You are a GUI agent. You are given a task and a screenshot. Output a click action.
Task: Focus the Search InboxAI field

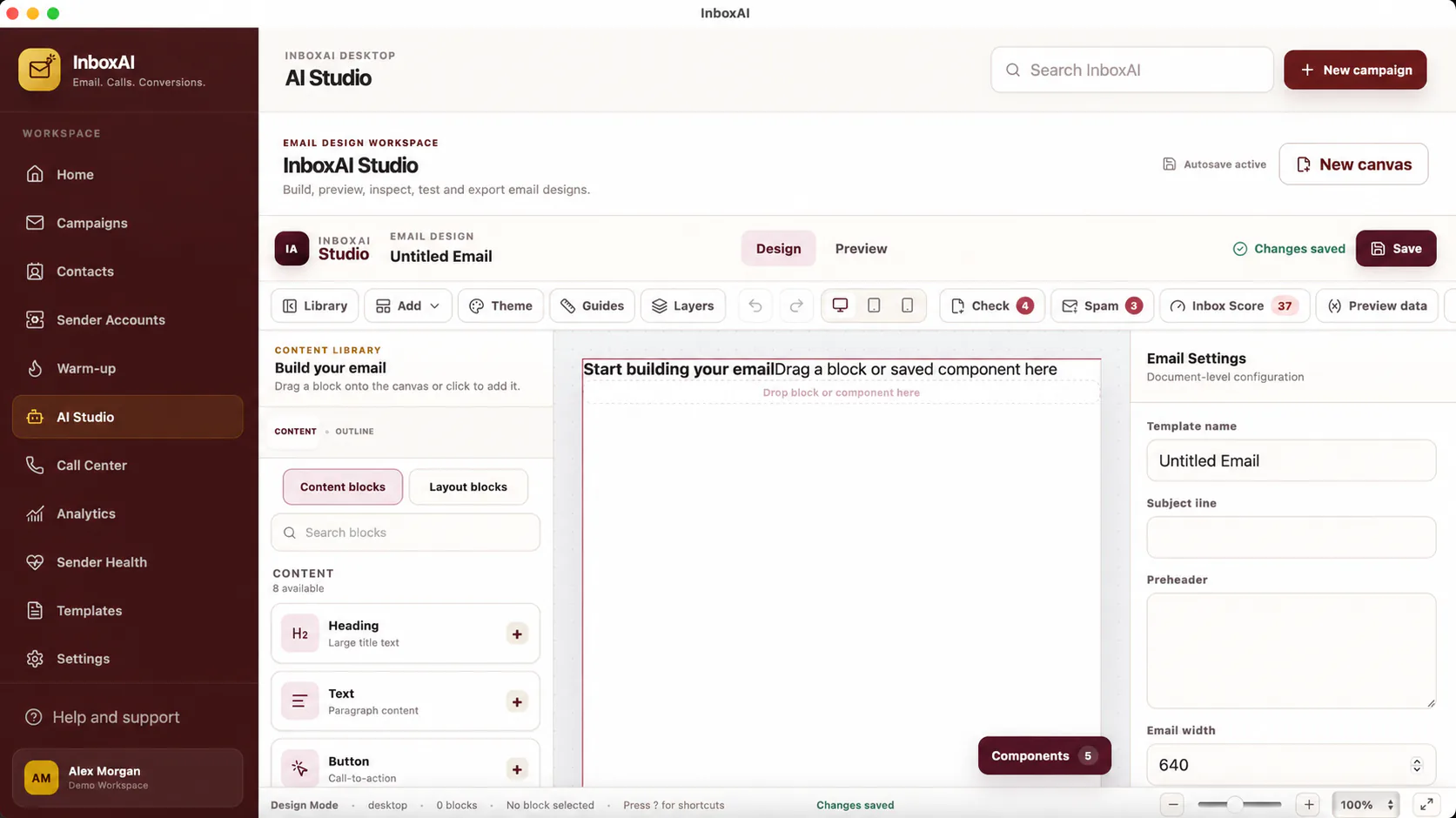(x=1132, y=70)
